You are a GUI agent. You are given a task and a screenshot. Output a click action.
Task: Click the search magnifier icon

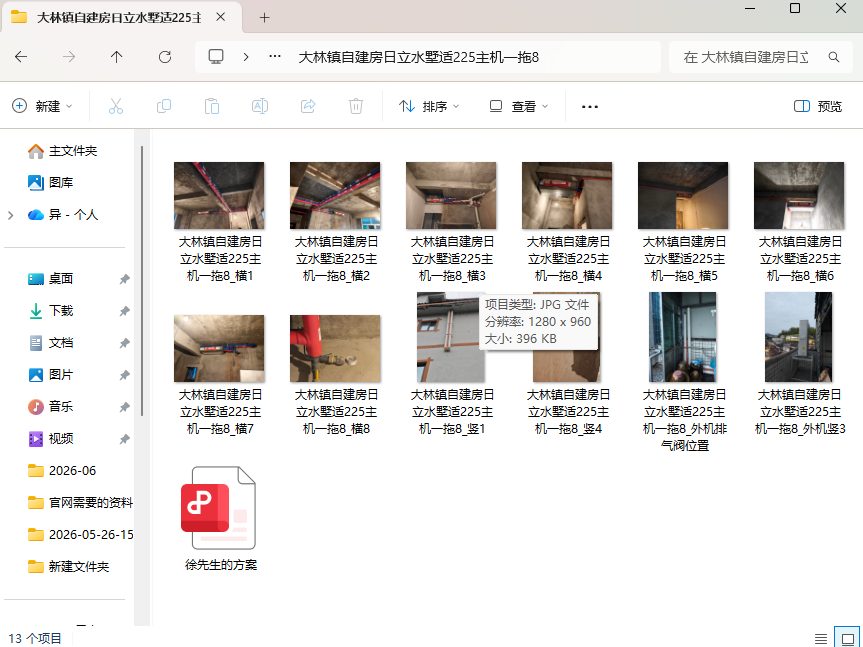coord(834,57)
